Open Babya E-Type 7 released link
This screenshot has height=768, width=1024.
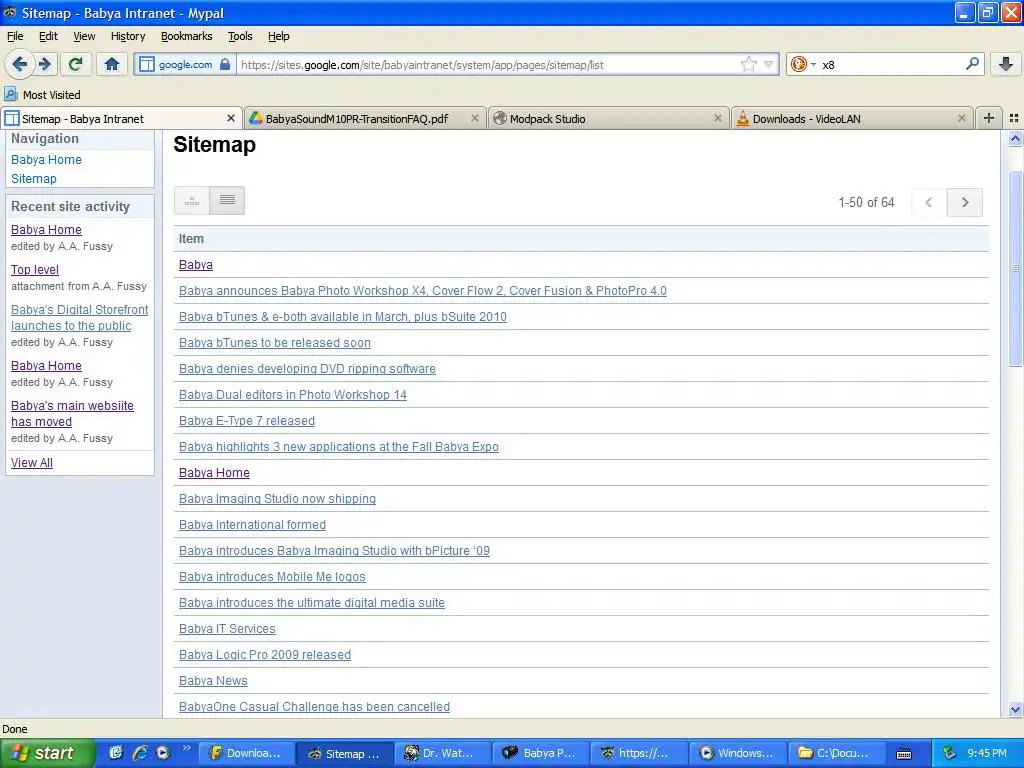[x=247, y=421]
